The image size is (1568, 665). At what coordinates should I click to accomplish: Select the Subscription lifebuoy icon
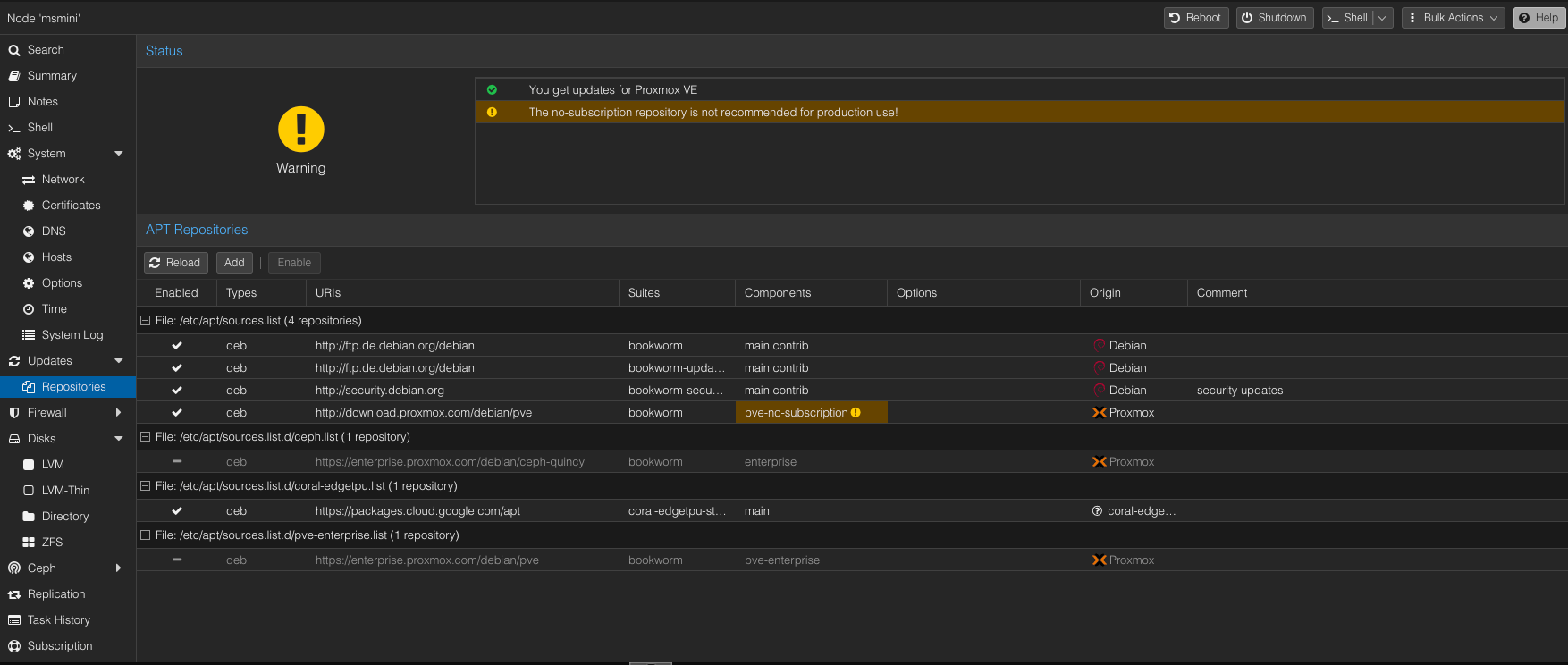(14, 646)
